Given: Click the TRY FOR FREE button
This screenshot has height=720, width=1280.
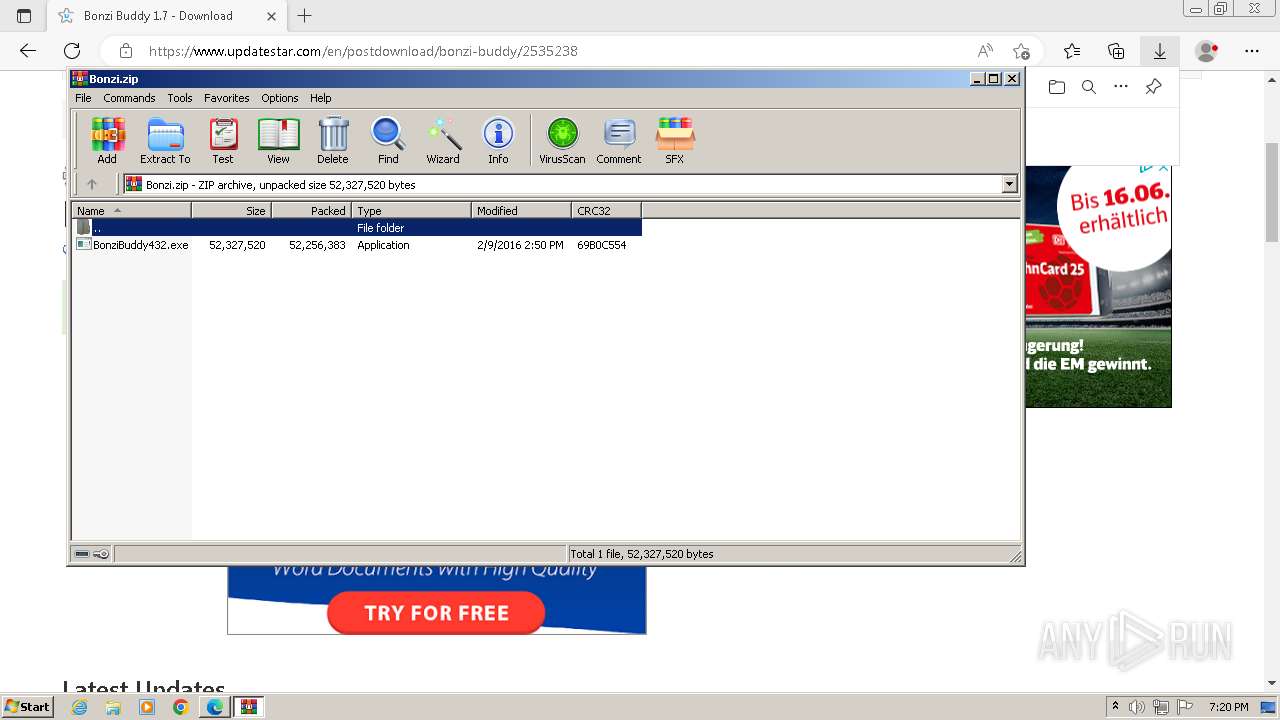Looking at the screenshot, I should [436, 613].
